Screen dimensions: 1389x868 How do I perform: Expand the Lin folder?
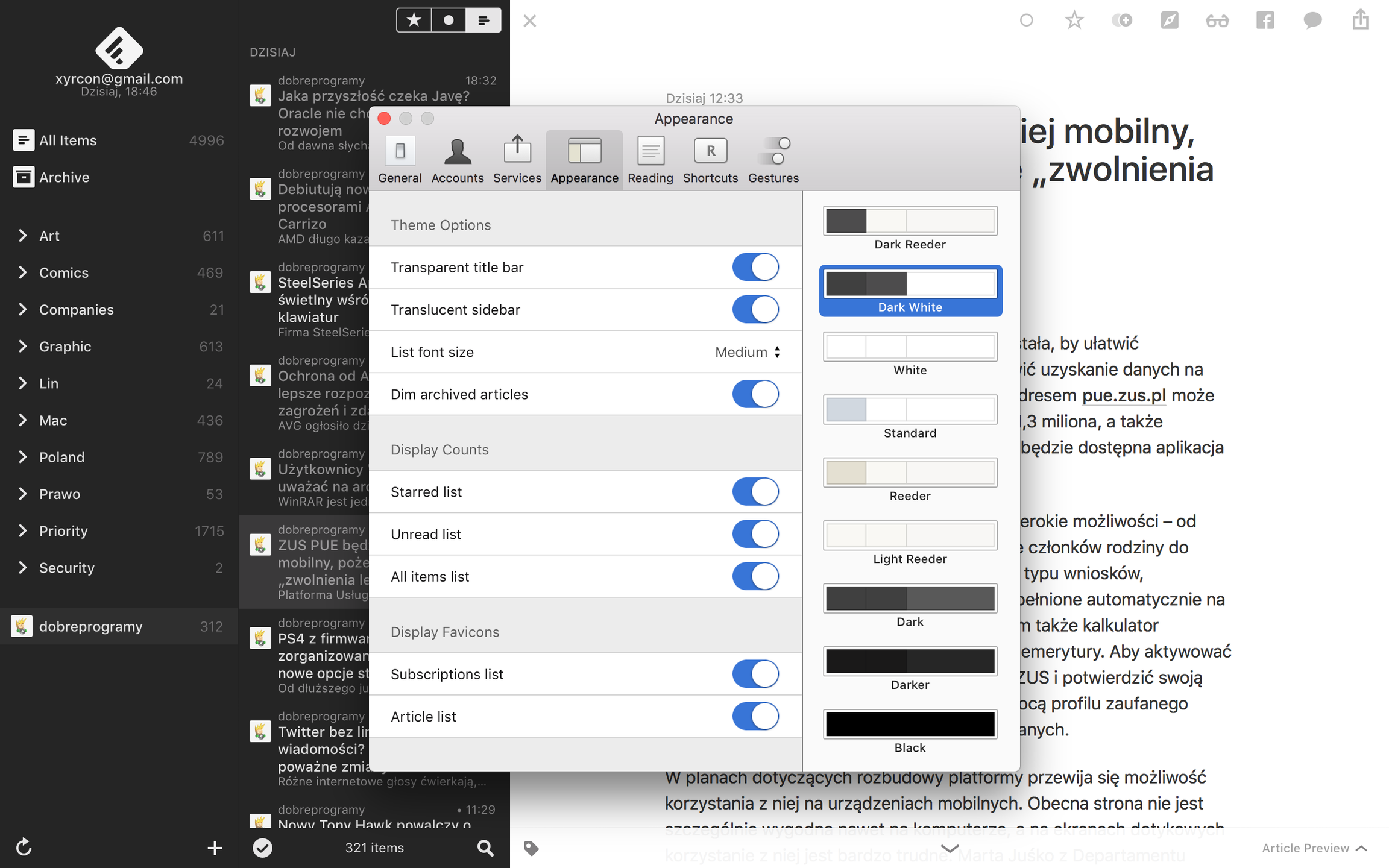coord(23,383)
